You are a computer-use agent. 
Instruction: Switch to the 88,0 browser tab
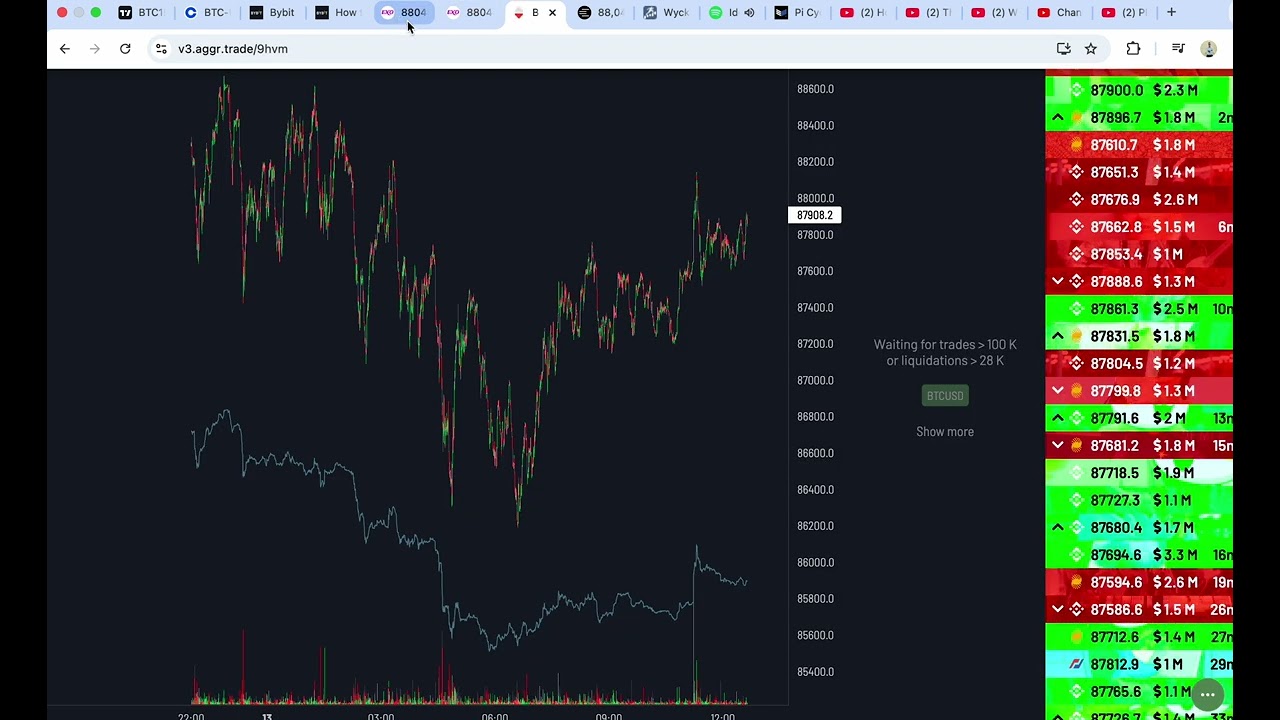pyautogui.click(x=601, y=12)
